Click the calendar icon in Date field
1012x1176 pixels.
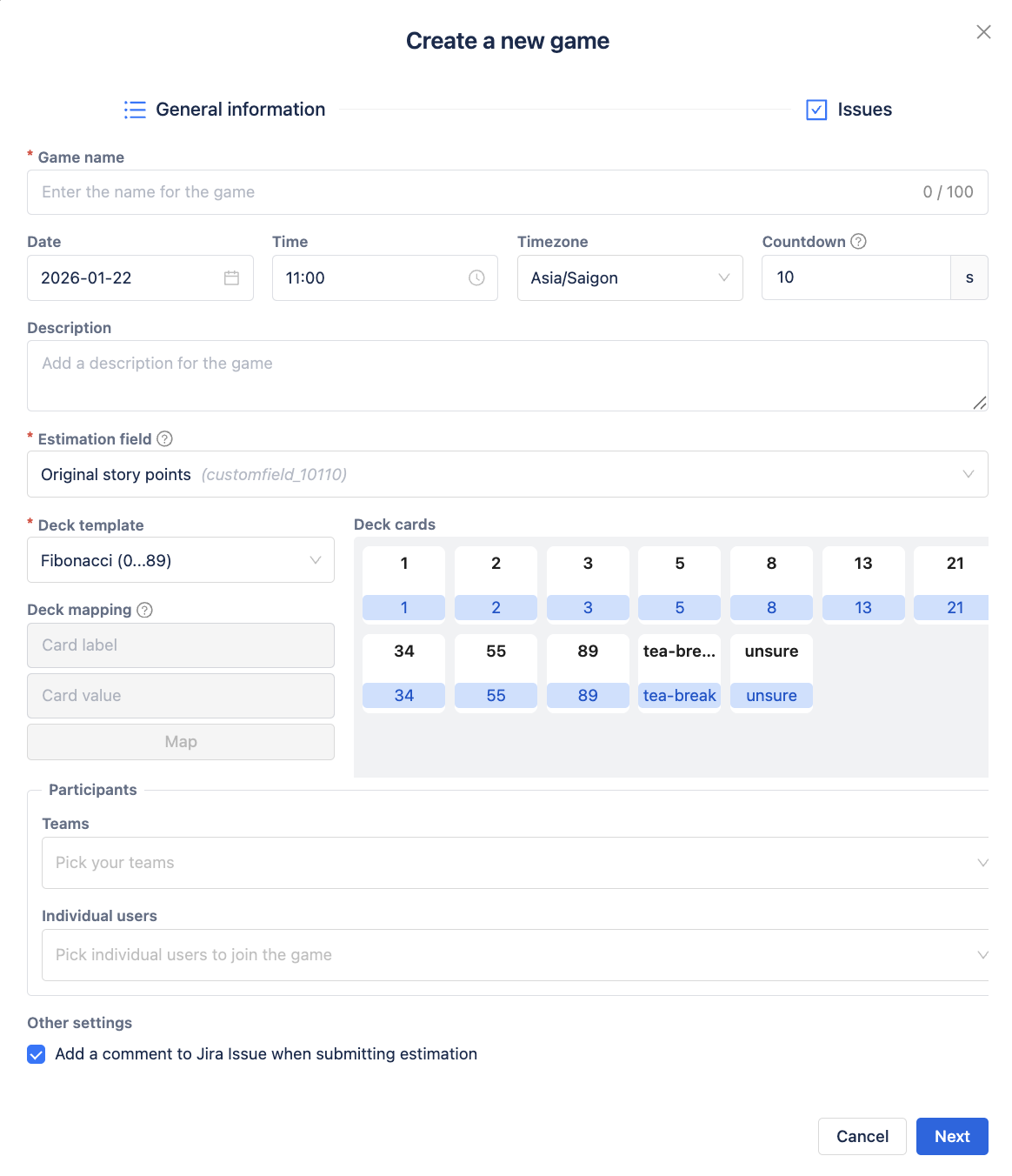click(231, 278)
